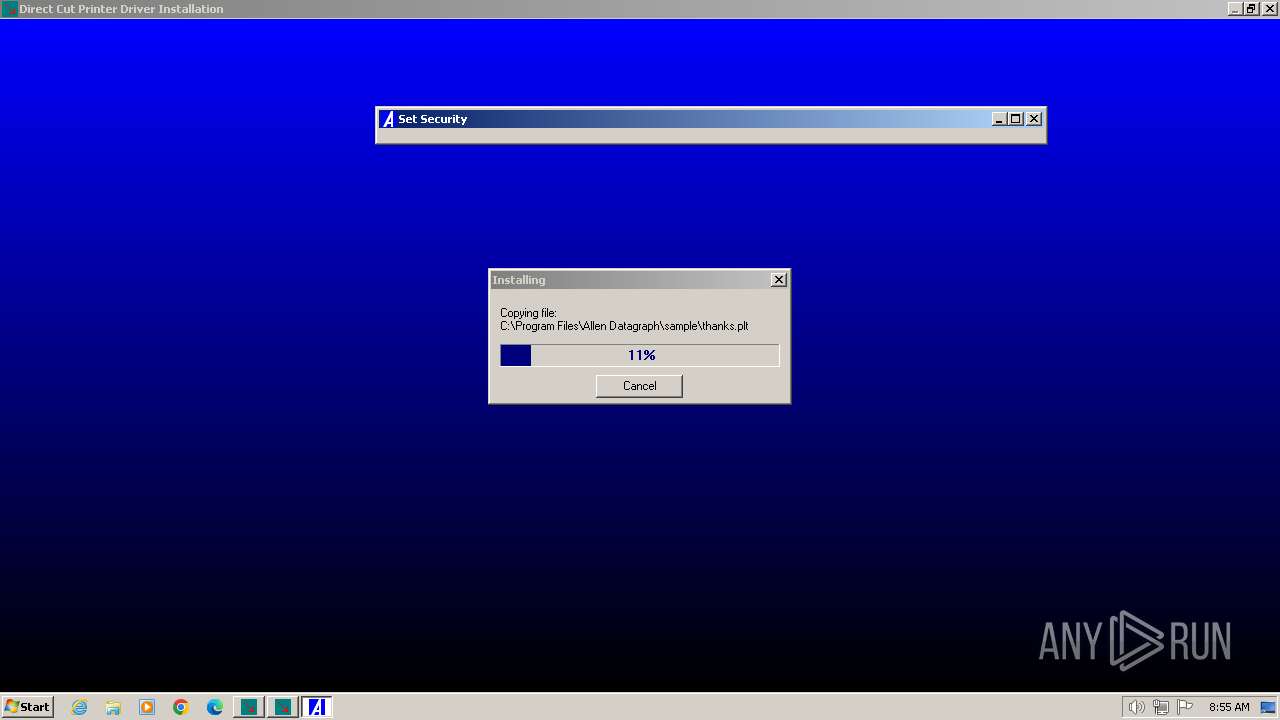Close the Installing dialog
This screenshot has width=1280, height=720.
tap(779, 280)
